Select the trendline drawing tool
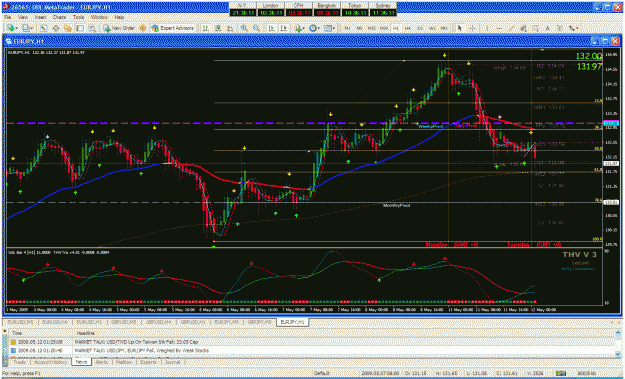Viewport: 625px width, 379px height. (x=511, y=28)
